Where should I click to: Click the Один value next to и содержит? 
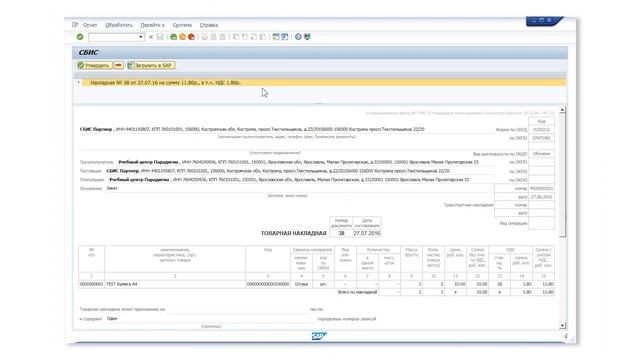point(112,318)
